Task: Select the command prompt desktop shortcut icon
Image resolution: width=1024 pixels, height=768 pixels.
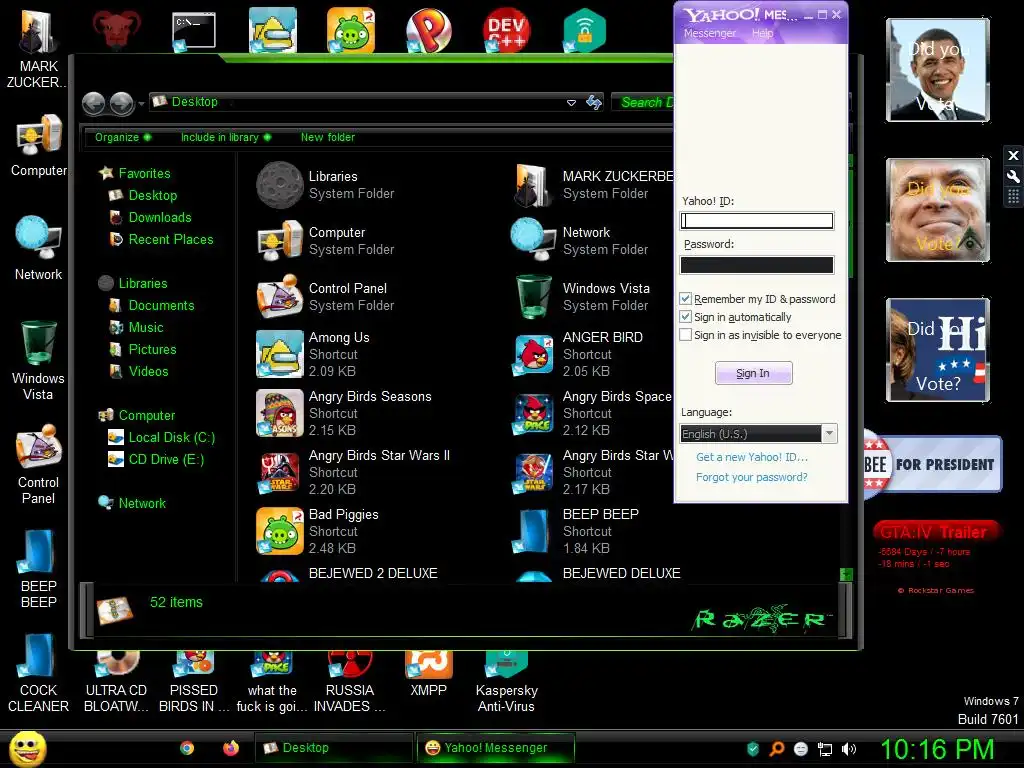Action: coord(194,31)
